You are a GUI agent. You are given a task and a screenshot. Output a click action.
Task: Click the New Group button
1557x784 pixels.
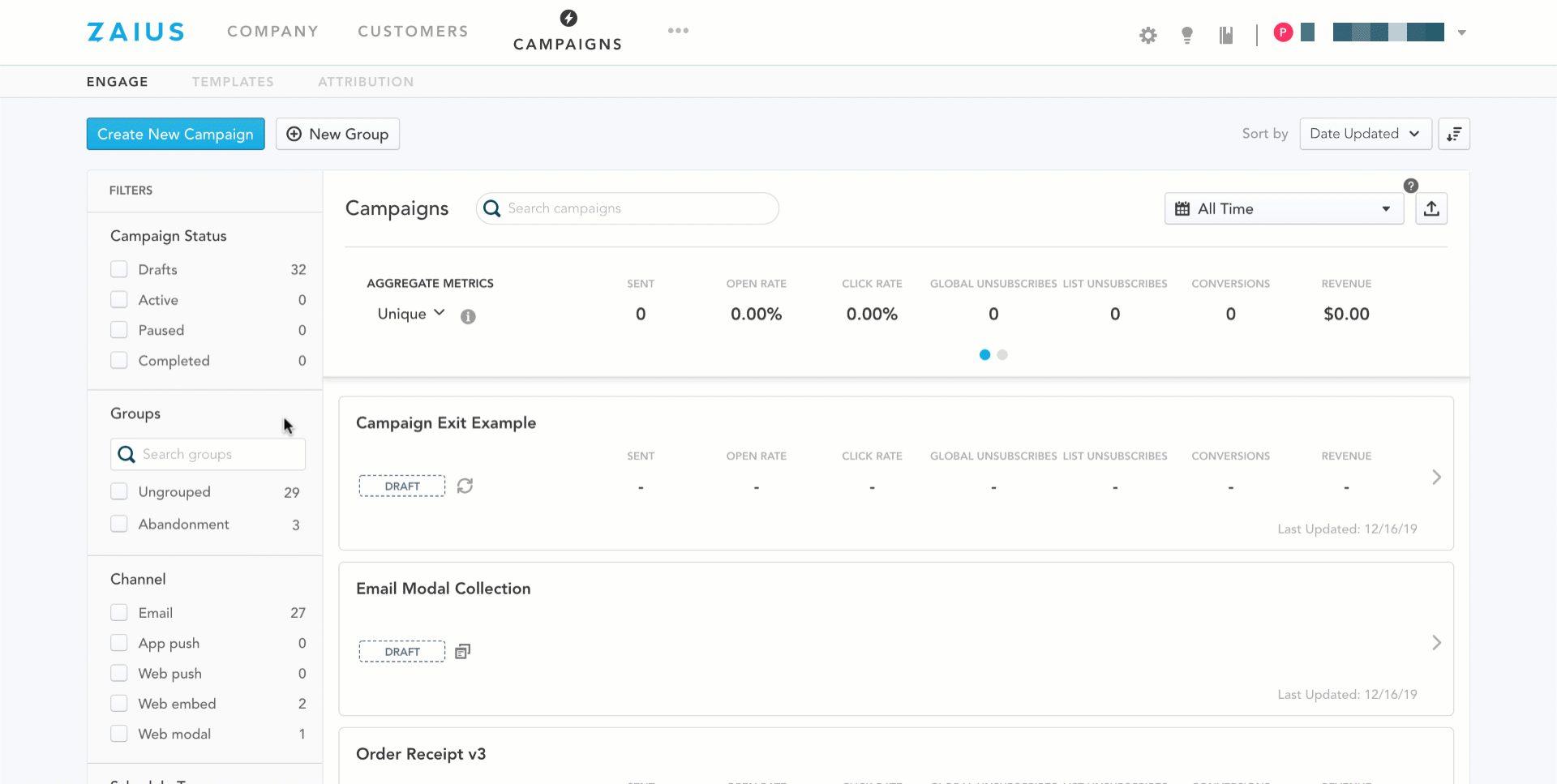337,134
